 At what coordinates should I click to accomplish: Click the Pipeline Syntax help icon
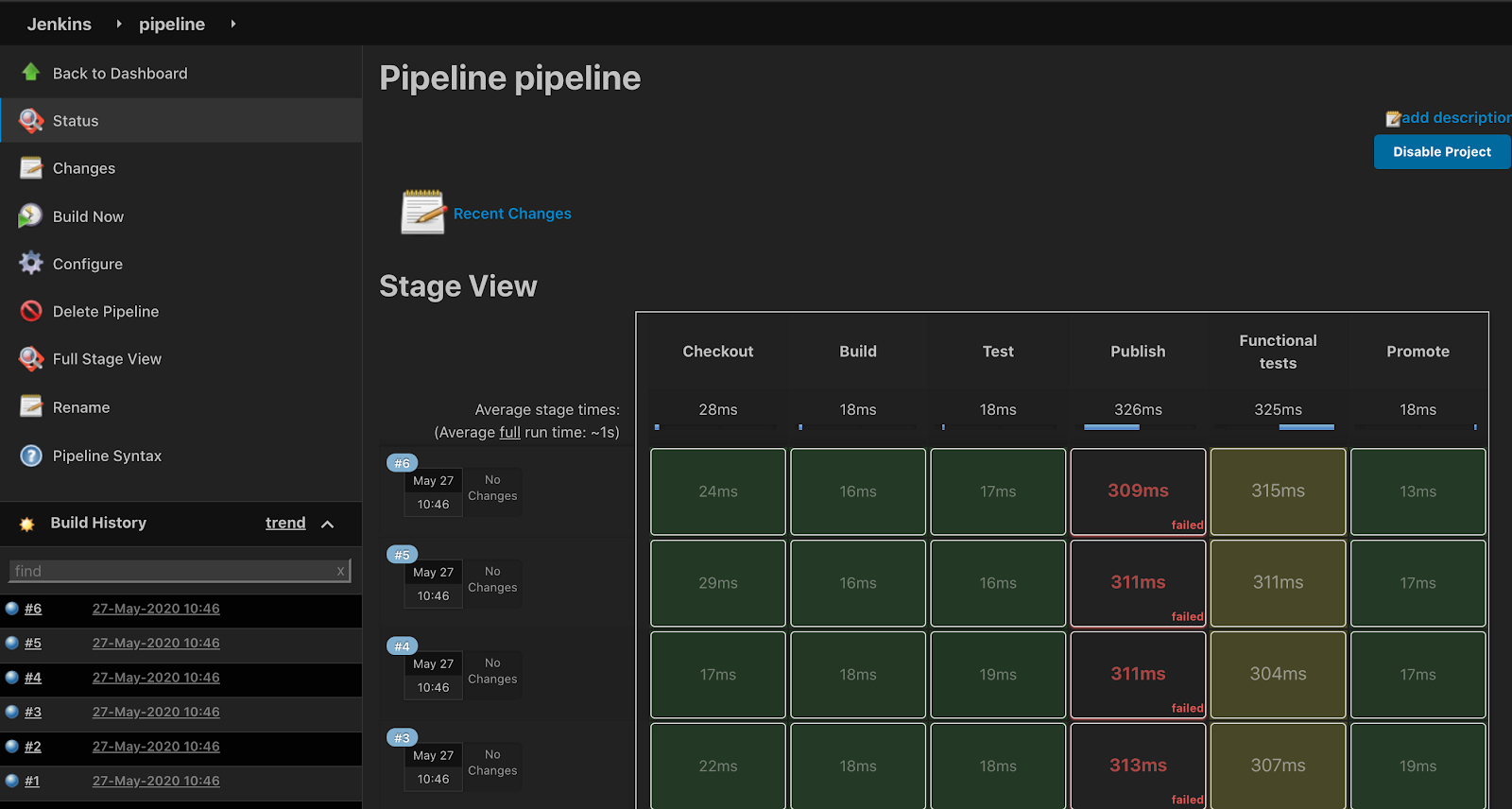click(x=31, y=456)
